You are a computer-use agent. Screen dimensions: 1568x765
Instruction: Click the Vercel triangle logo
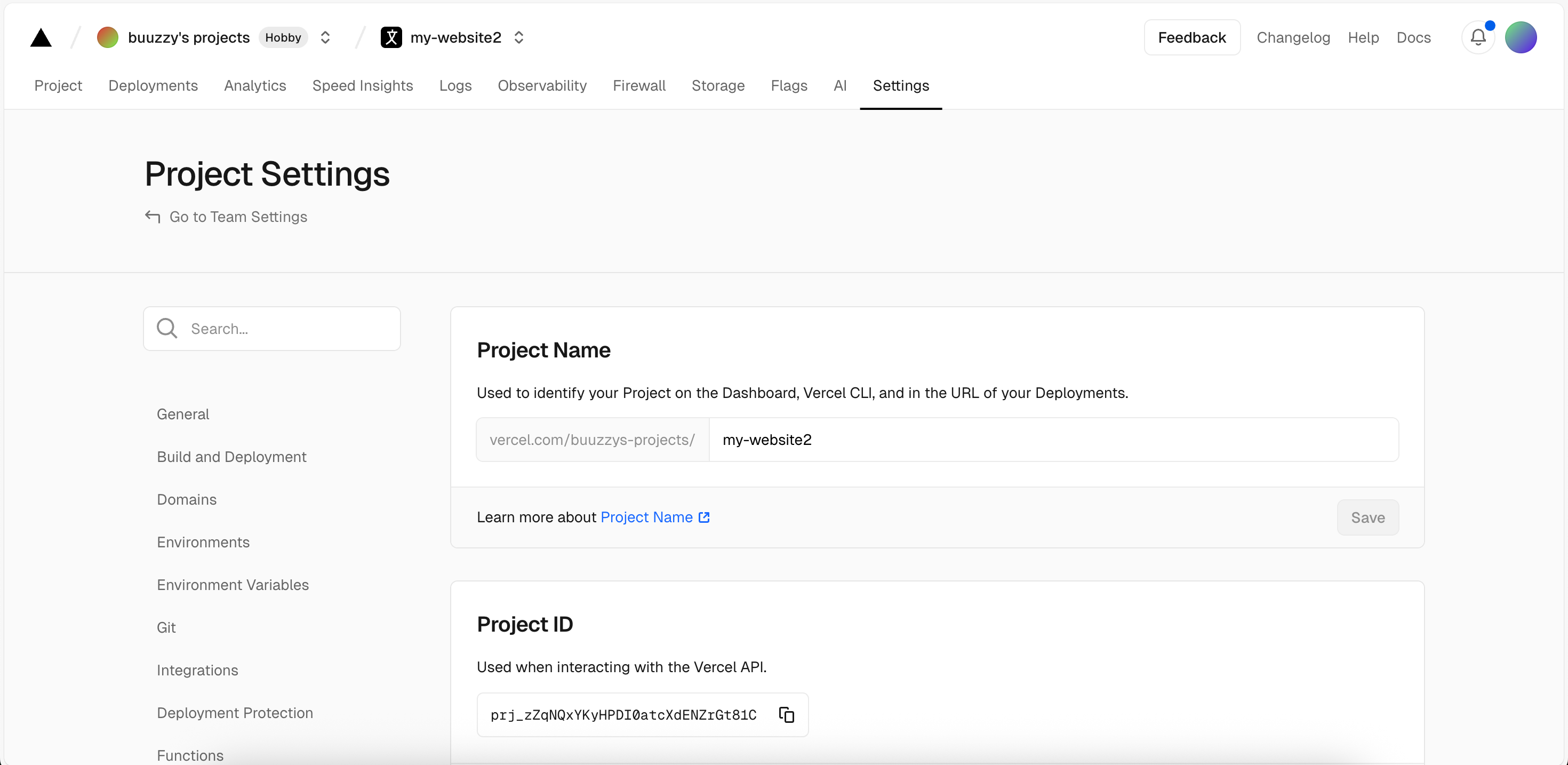41,38
